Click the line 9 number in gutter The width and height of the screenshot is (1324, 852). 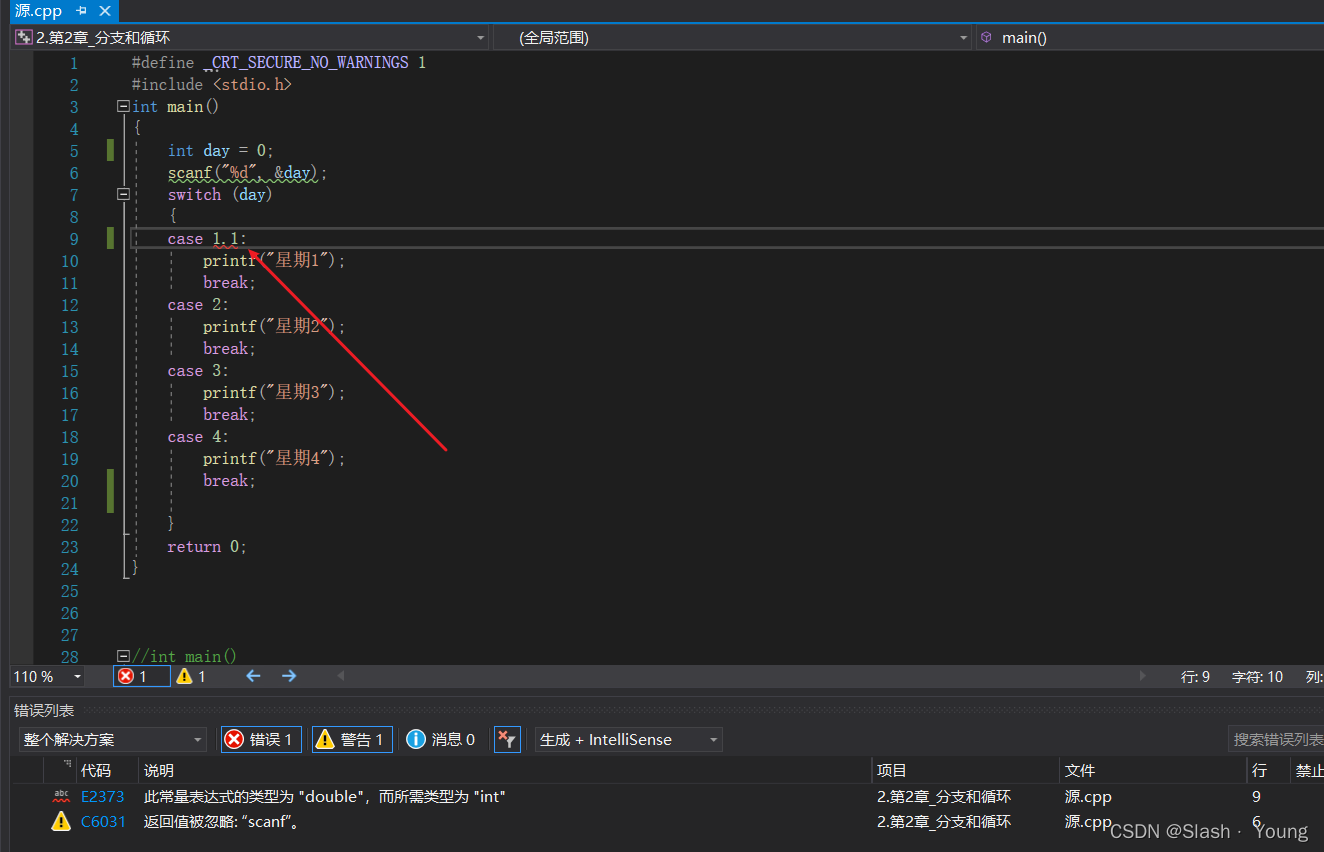point(73,238)
